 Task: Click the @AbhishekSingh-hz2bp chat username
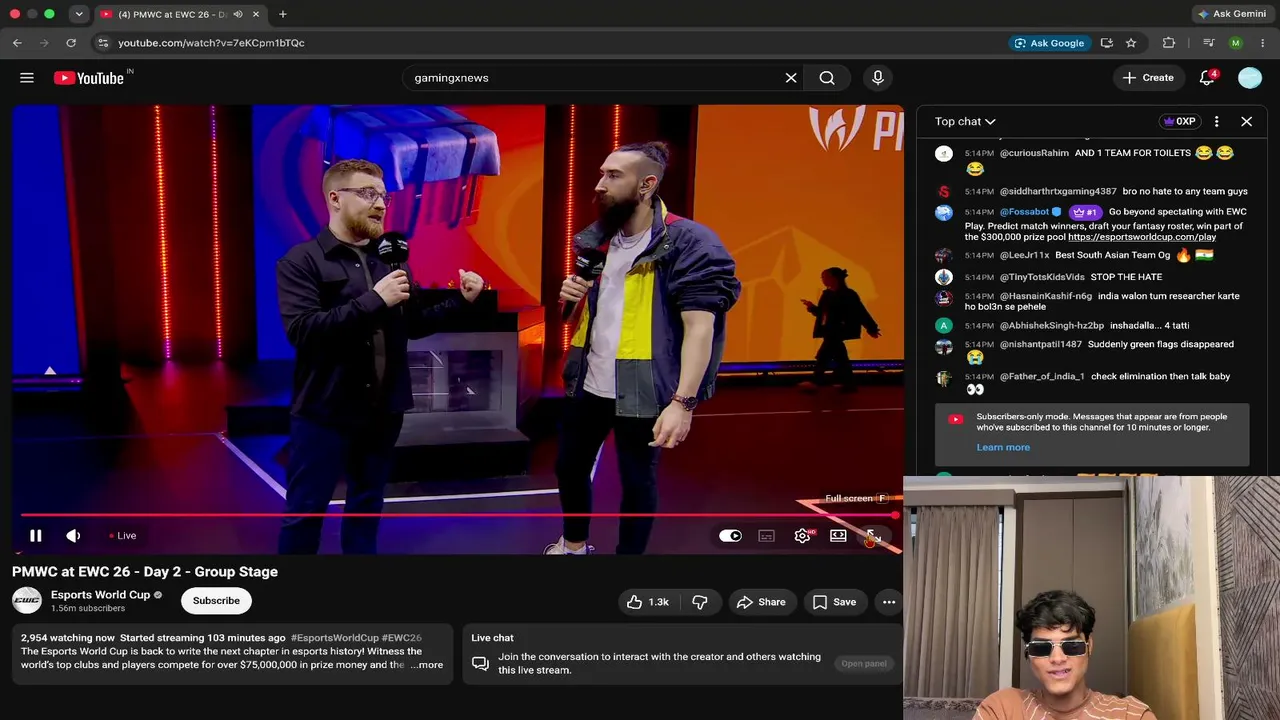[1052, 325]
